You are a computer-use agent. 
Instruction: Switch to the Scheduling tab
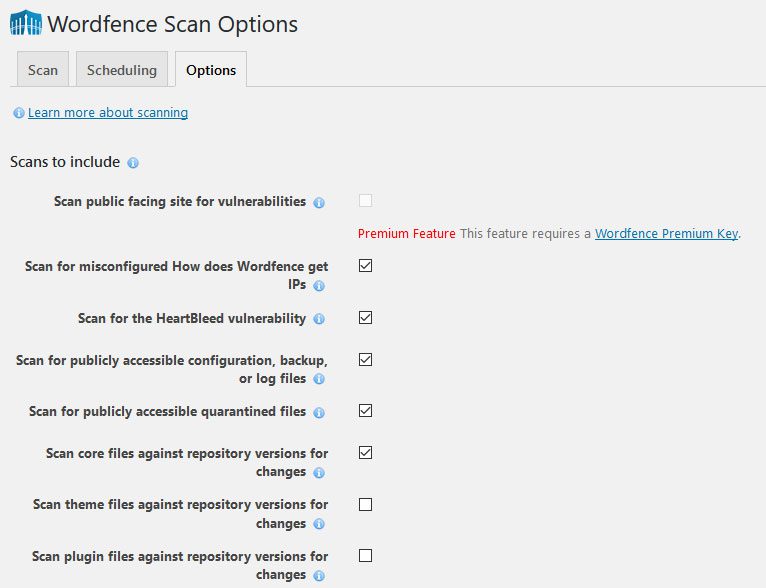[122, 69]
